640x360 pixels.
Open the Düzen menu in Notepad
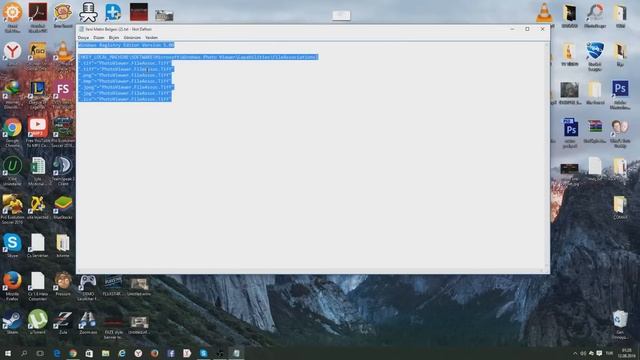[x=99, y=38]
